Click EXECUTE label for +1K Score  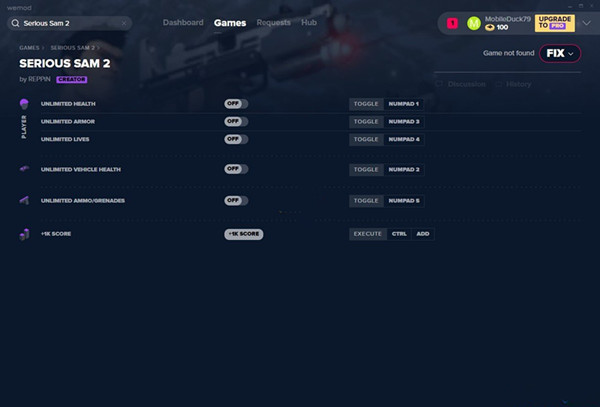click(x=368, y=234)
